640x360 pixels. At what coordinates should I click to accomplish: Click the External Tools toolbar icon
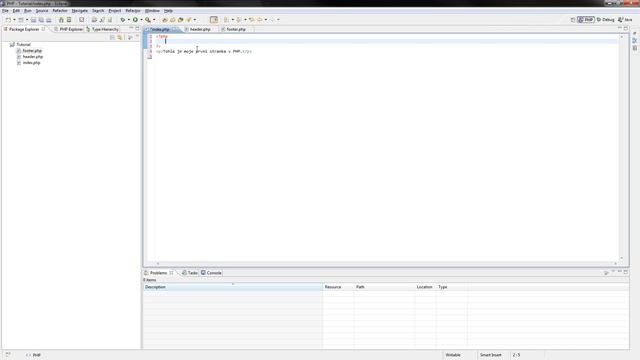point(148,20)
